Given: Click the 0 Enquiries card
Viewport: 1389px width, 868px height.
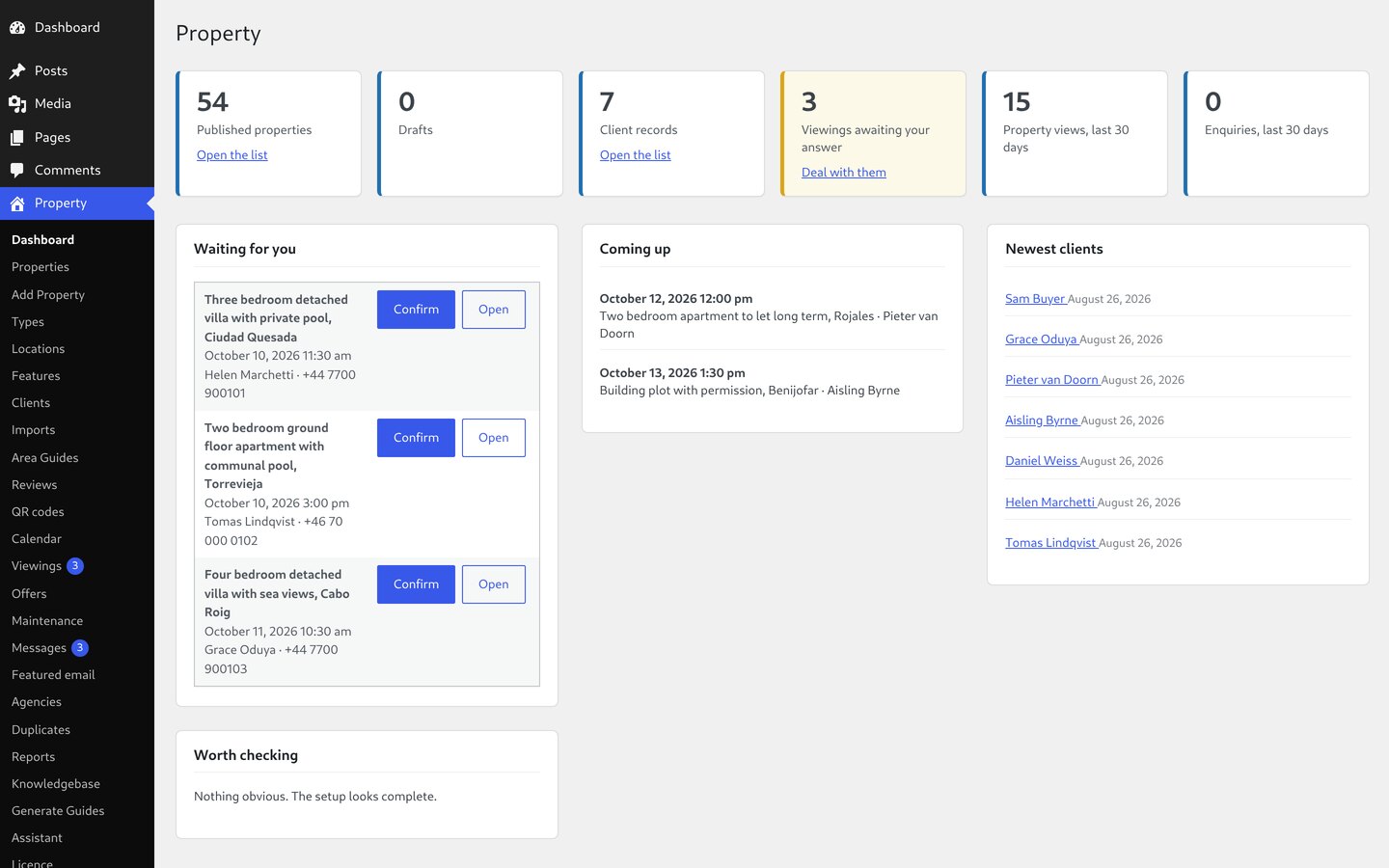Looking at the screenshot, I should 1276,133.
